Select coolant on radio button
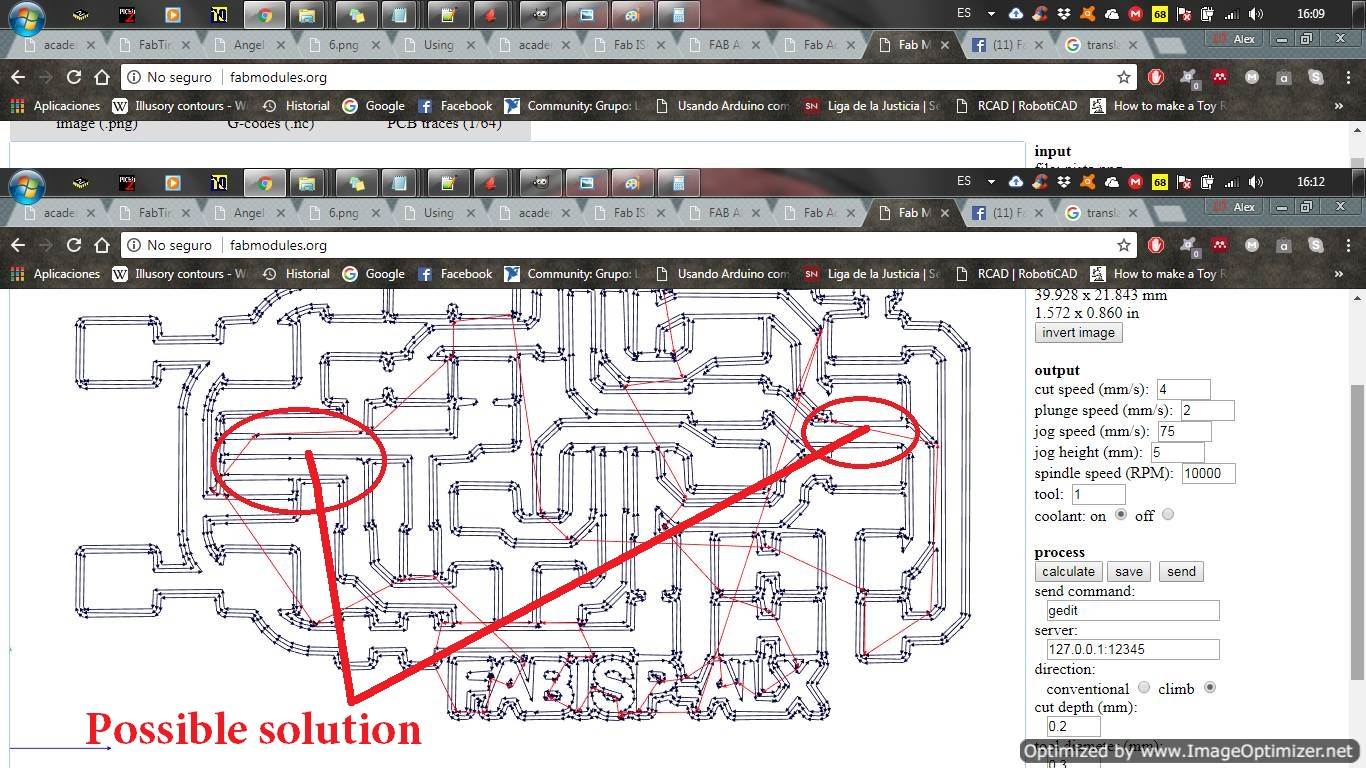1366x768 pixels. pyautogui.click(x=1121, y=514)
